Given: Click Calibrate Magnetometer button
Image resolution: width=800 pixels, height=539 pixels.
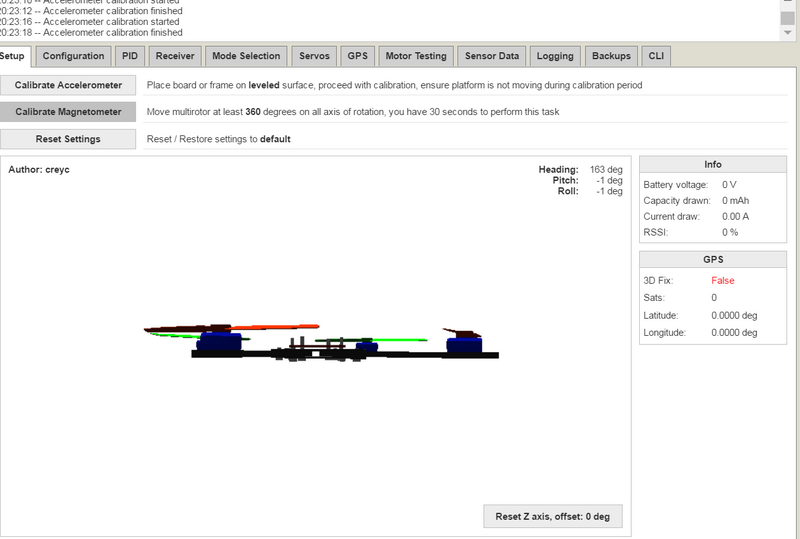Looking at the screenshot, I should point(68,112).
